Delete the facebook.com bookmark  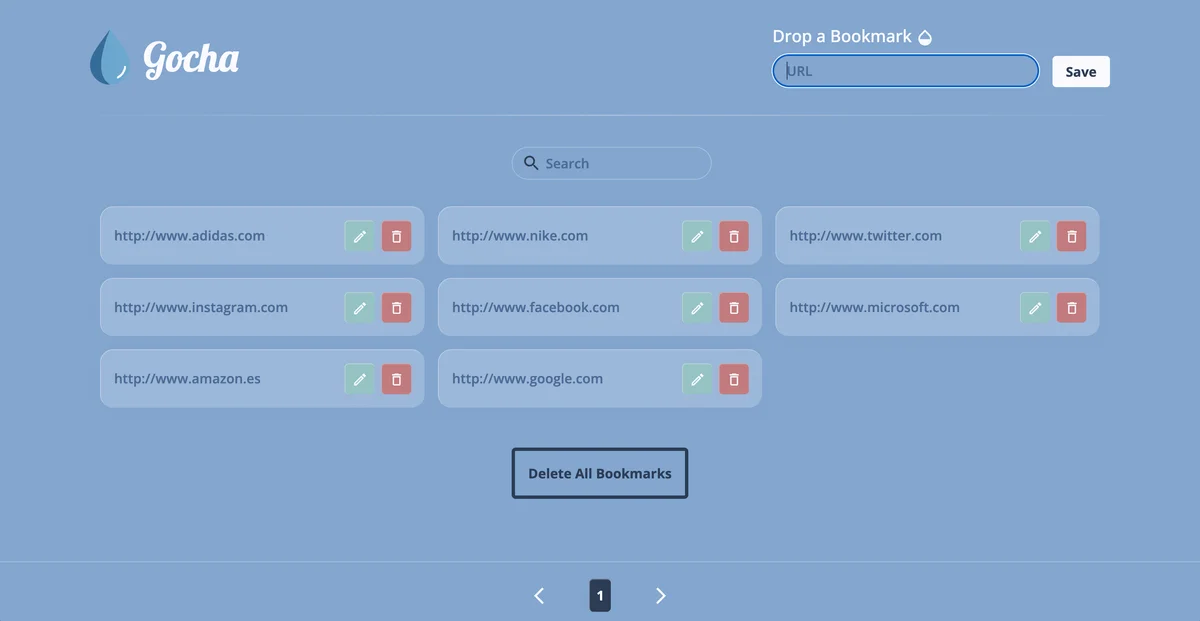coord(734,308)
